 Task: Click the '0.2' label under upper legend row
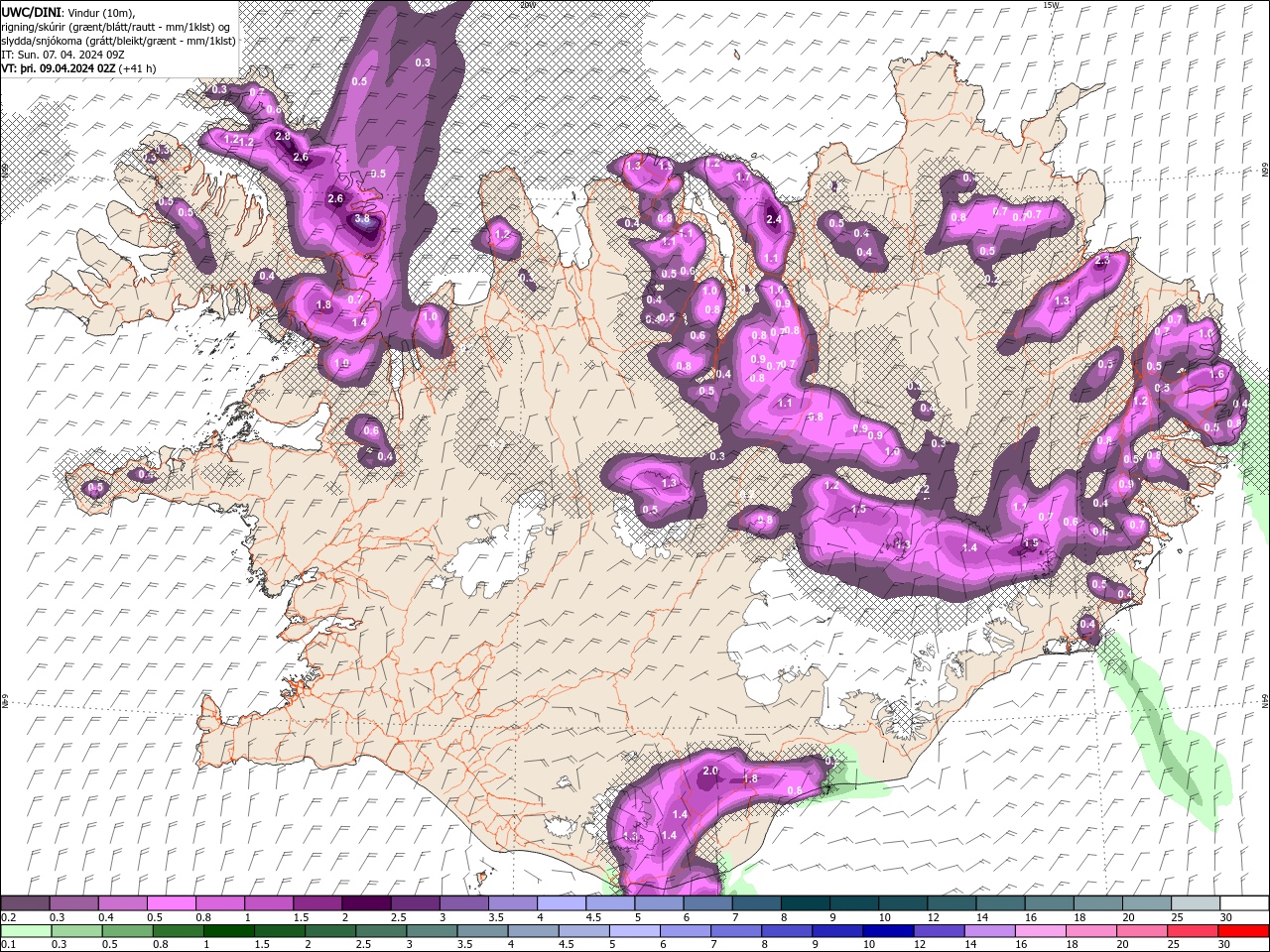click(x=8, y=917)
